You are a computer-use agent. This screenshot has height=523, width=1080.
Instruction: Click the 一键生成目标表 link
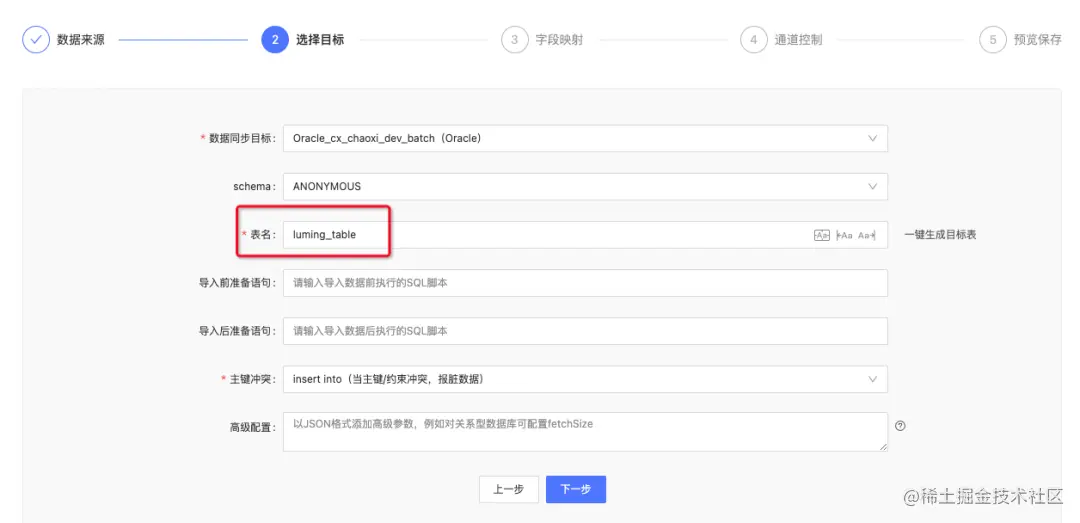point(940,235)
